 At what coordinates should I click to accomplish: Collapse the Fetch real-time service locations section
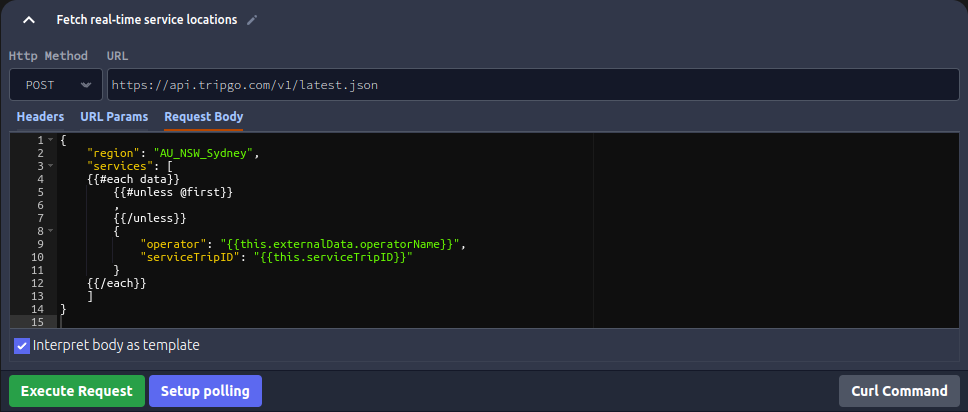(x=30, y=20)
